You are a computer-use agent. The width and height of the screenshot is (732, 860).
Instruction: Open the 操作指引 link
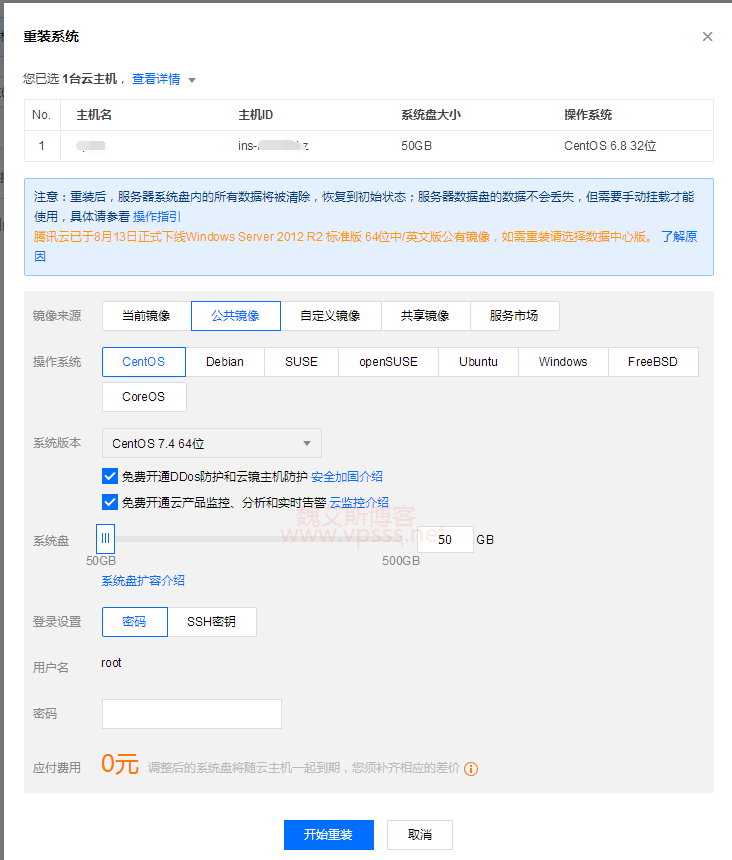click(156, 217)
